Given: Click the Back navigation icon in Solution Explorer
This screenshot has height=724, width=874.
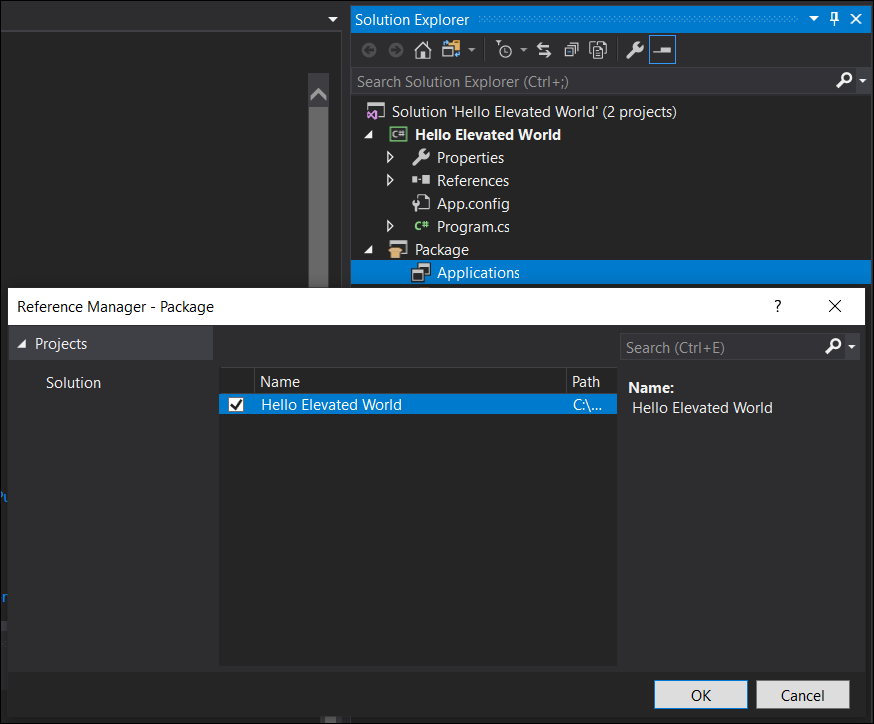Looking at the screenshot, I should [x=369, y=51].
